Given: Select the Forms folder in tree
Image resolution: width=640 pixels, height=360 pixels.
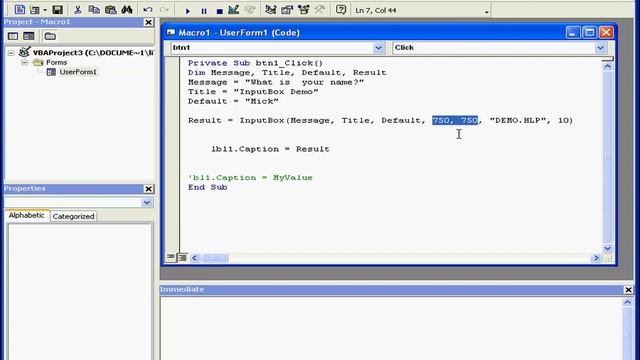Looking at the screenshot, I should coord(56,62).
